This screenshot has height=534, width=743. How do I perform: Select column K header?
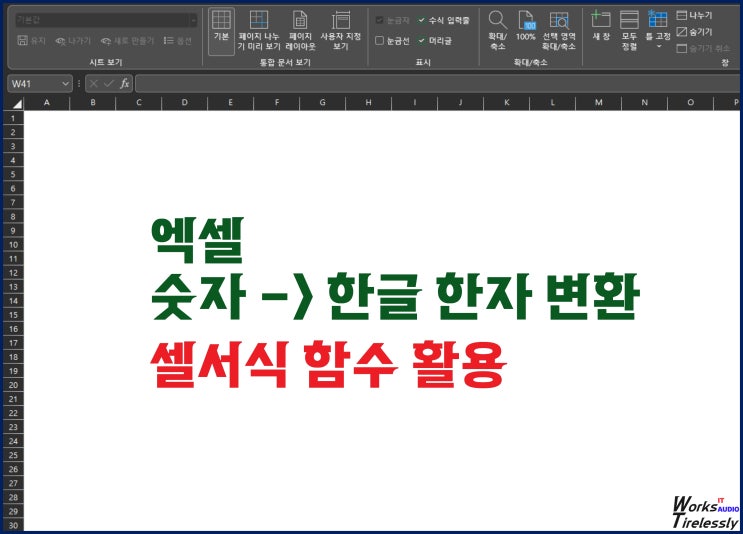pos(507,102)
